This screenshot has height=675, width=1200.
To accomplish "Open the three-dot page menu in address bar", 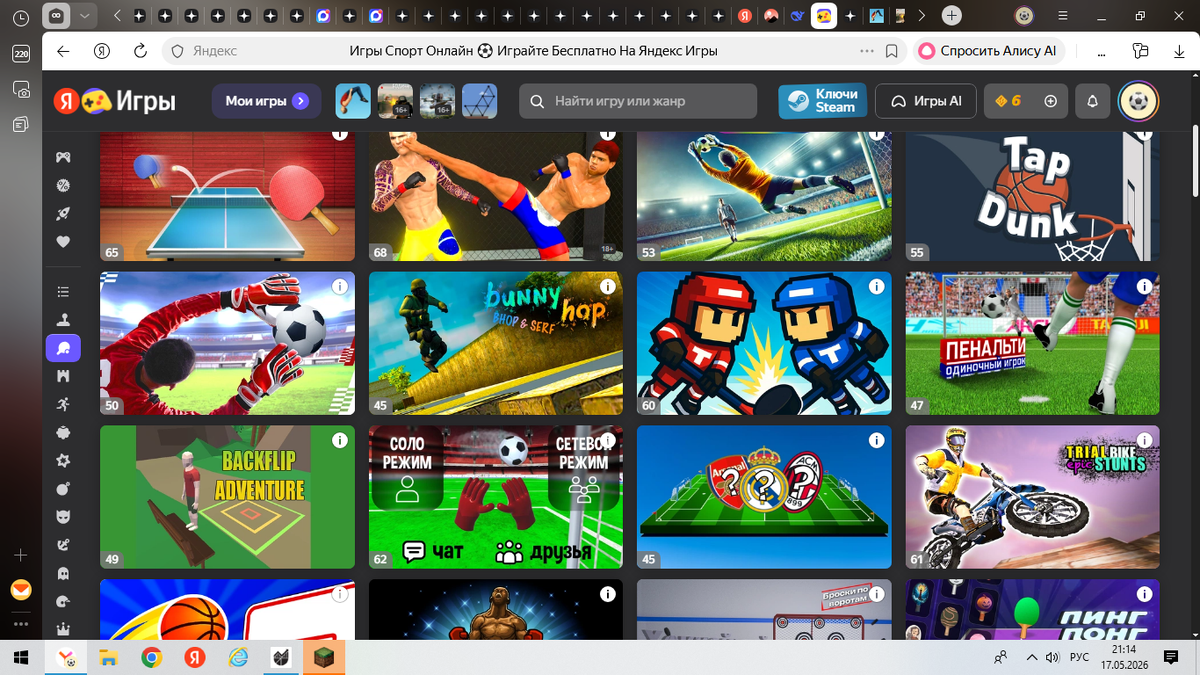I will 867,51.
